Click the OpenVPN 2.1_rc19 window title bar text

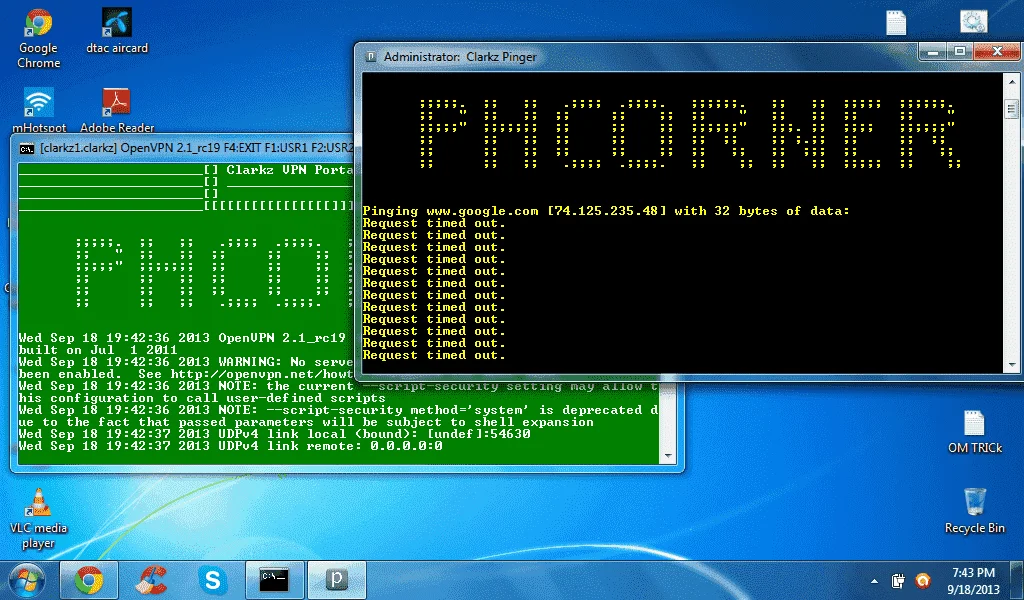pos(196,148)
